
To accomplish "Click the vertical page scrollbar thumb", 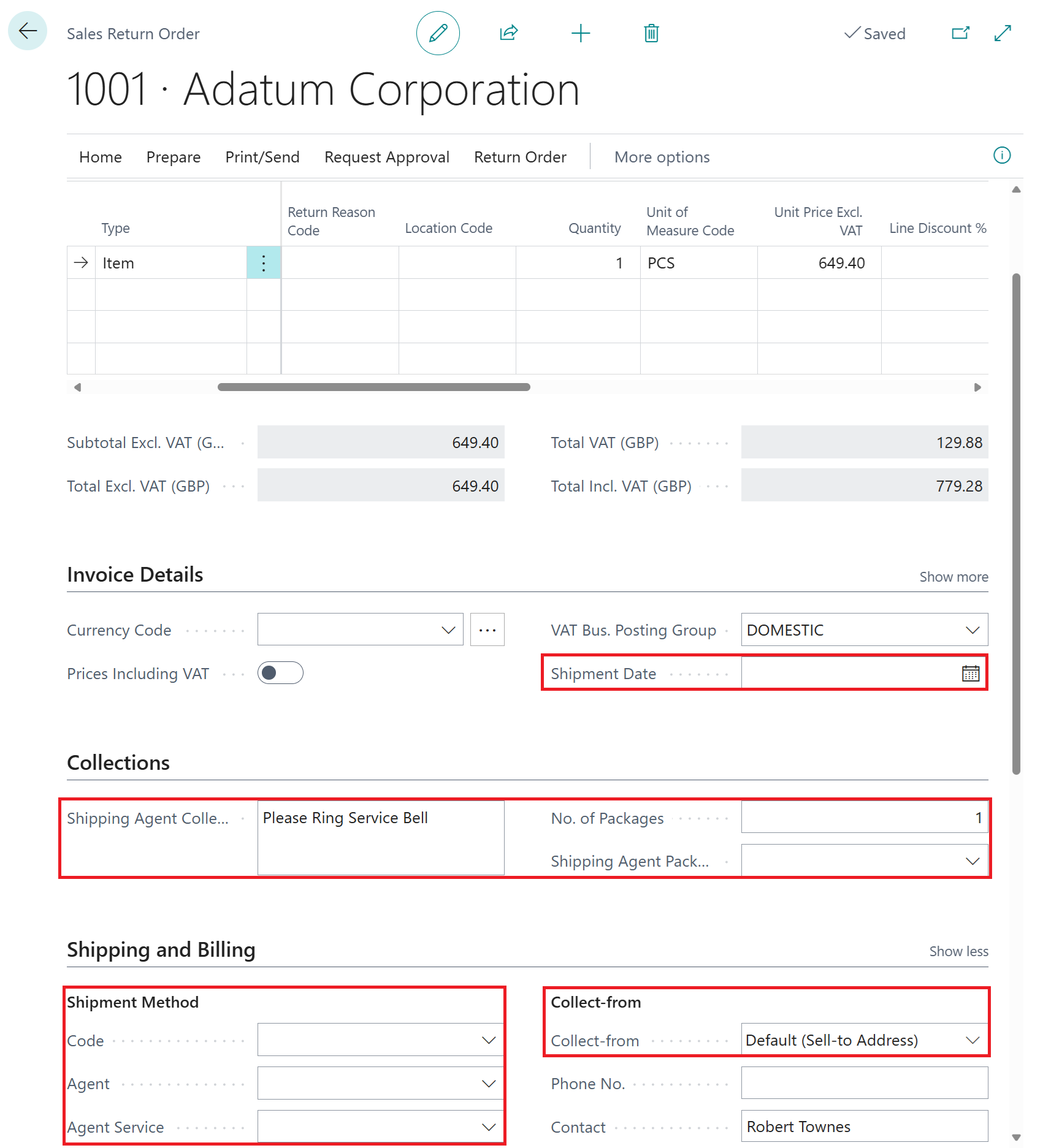I will 1016,524.
